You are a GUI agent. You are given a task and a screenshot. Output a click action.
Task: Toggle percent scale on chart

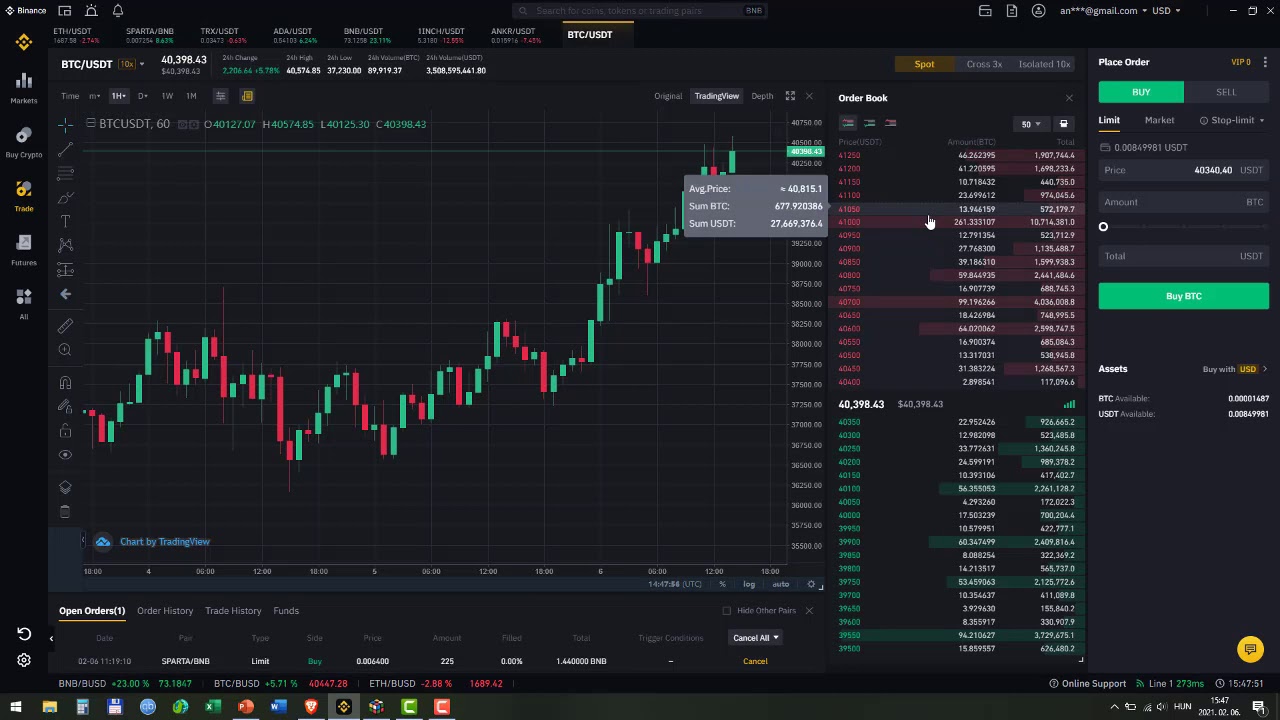pyautogui.click(x=722, y=584)
